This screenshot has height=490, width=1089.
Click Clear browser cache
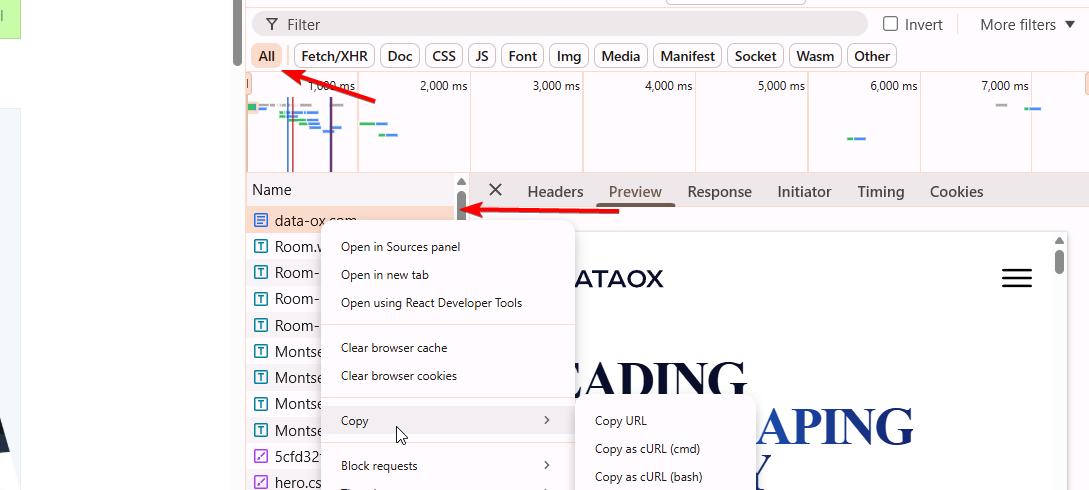[x=394, y=348]
